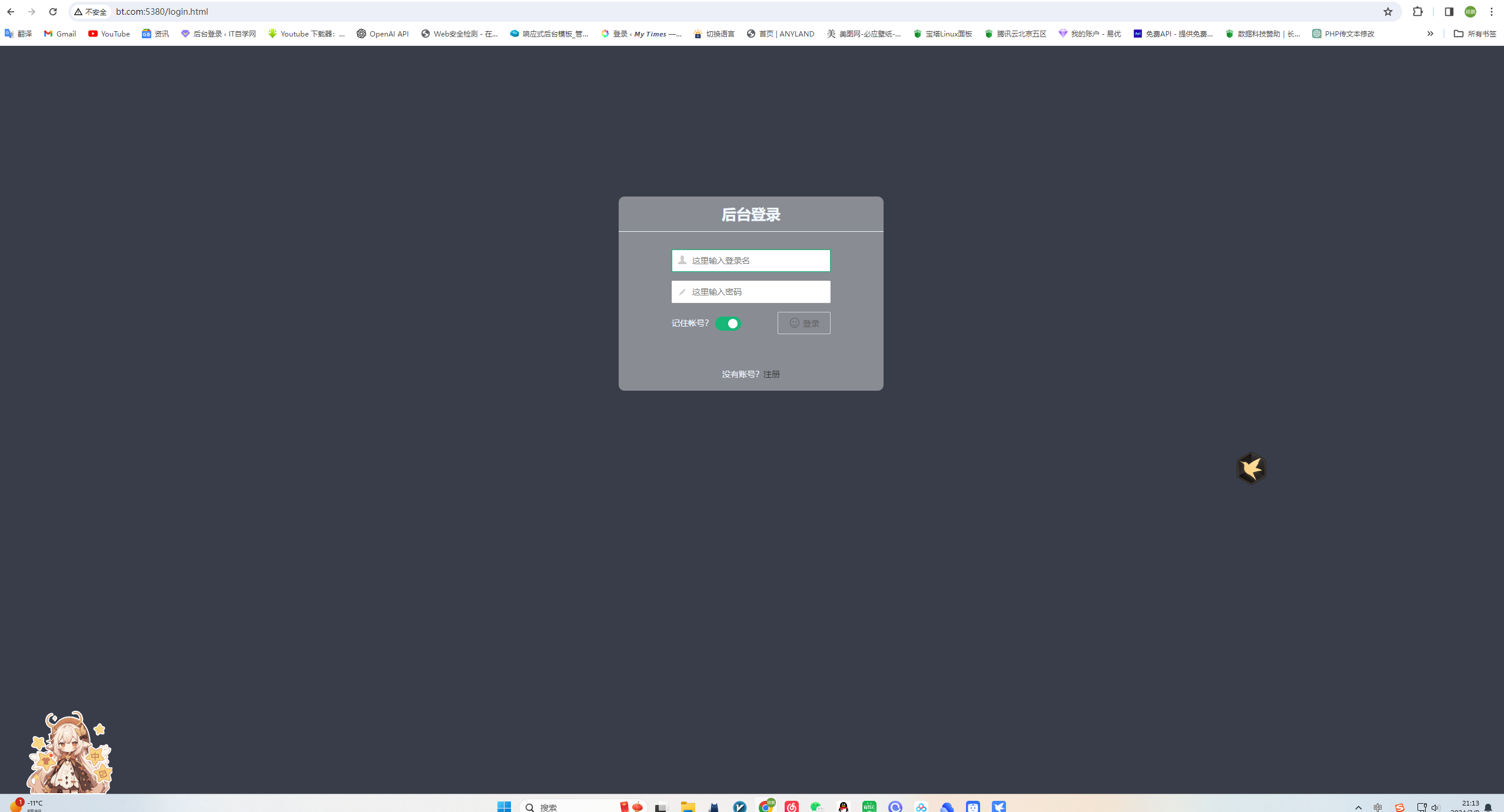Click the not-secure 不安全 site info chip

[x=91, y=12]
